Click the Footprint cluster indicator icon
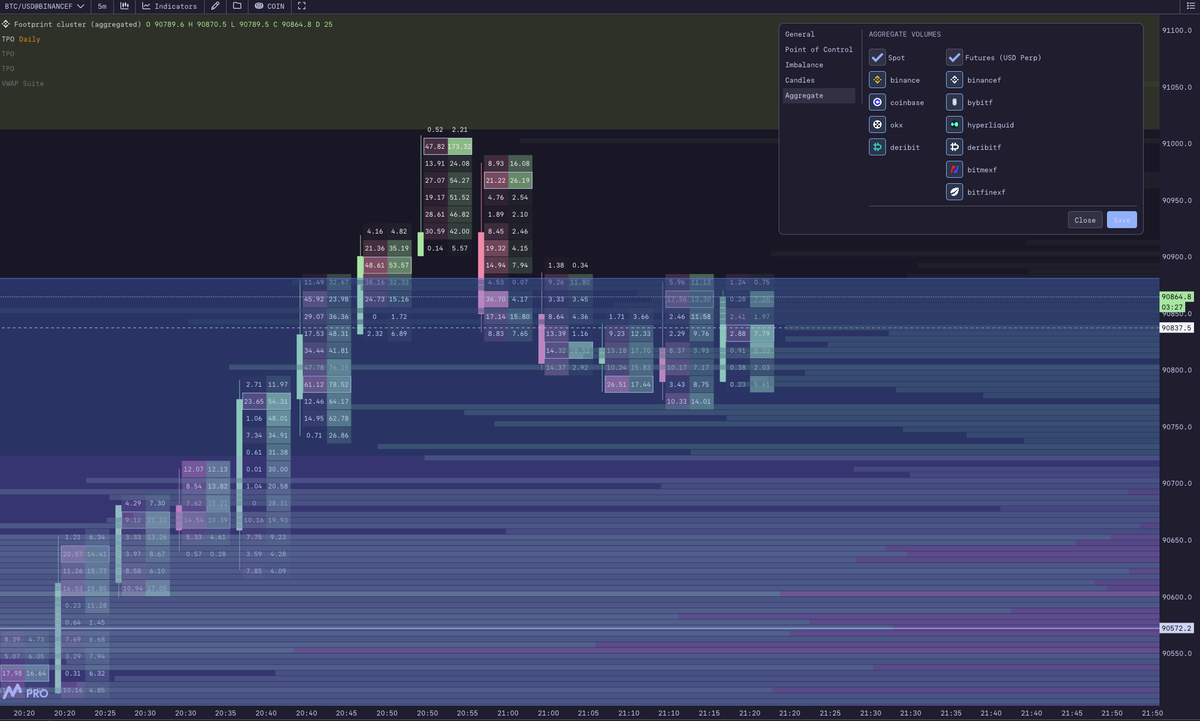 coord(6,22)
